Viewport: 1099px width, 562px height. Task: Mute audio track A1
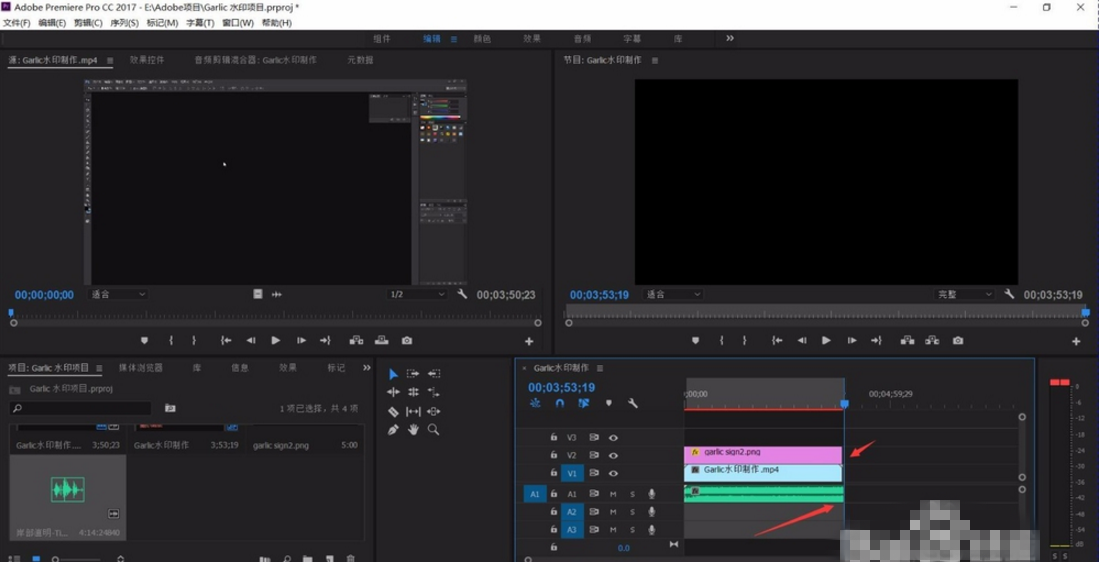(613, 494)
